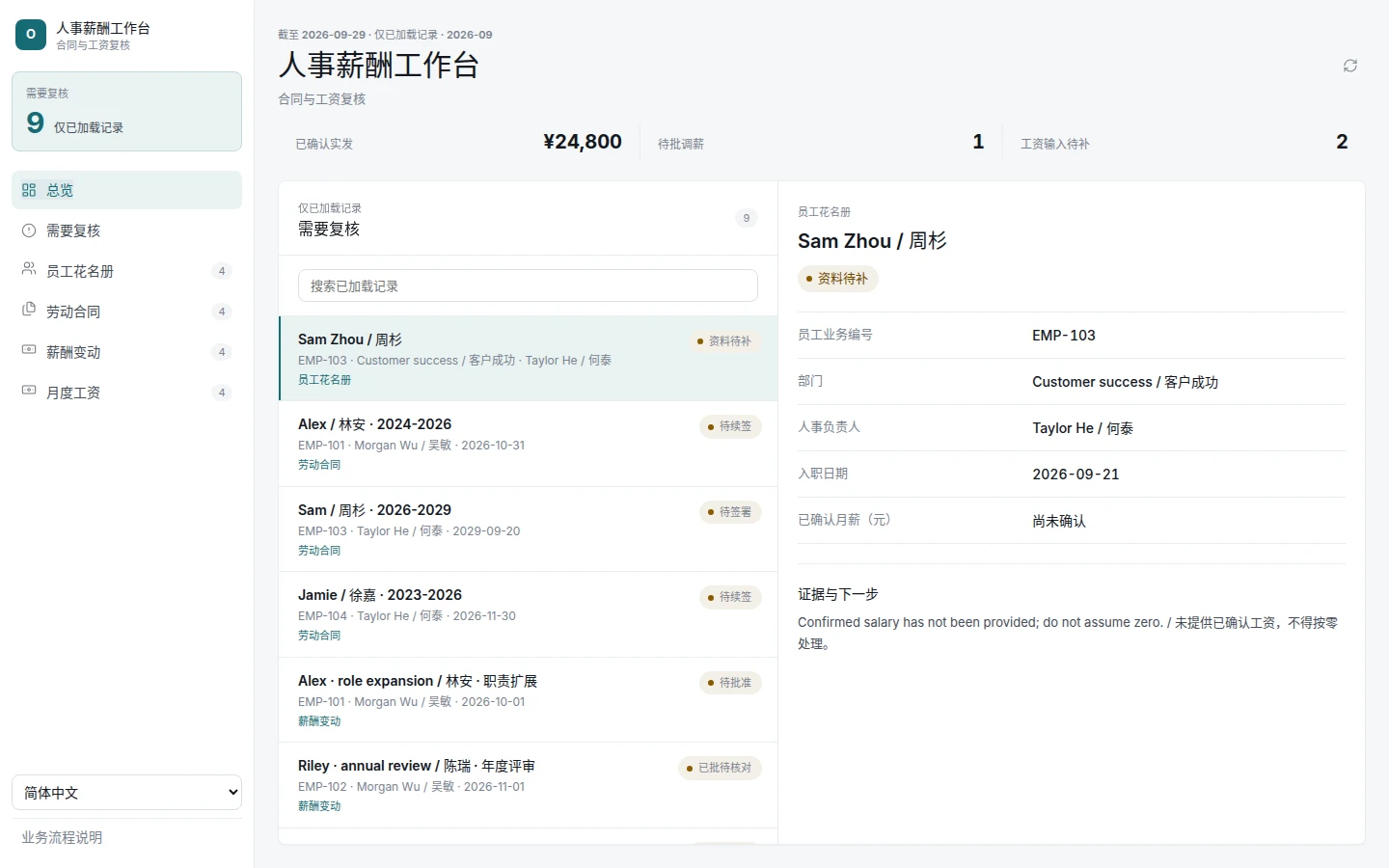Click the app logo badge beside 人事薪酬工作台
Viewport: 1389px width, 868px height.
pos(31,35)
